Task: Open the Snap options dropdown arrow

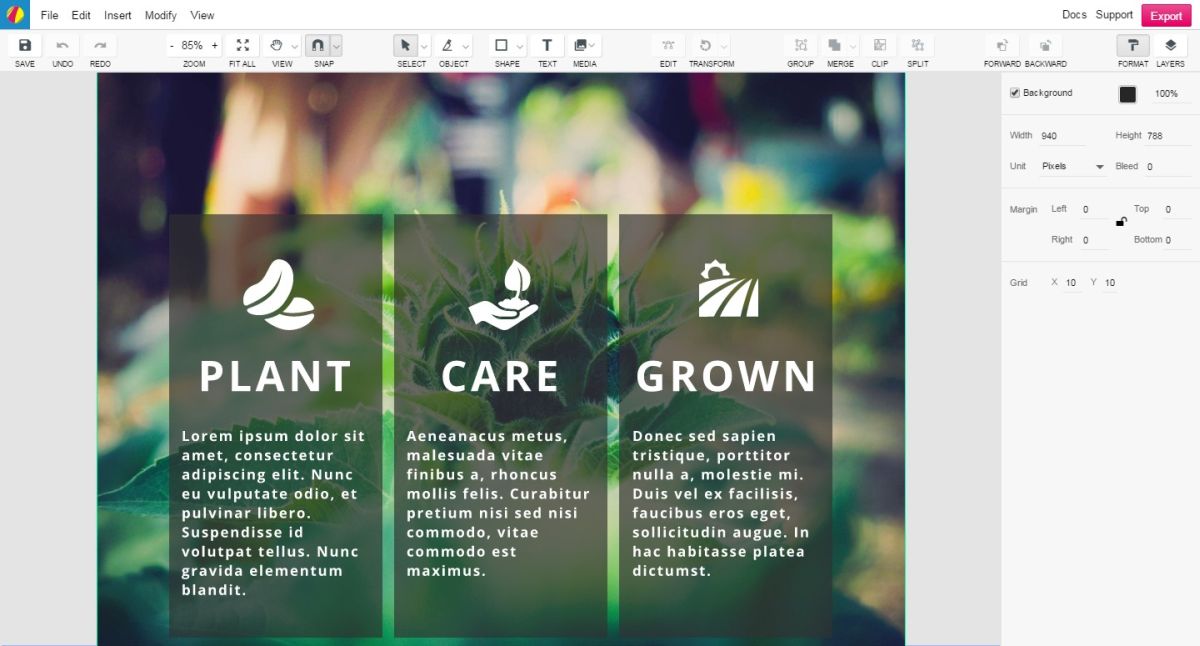Action: tap(337, 46)
